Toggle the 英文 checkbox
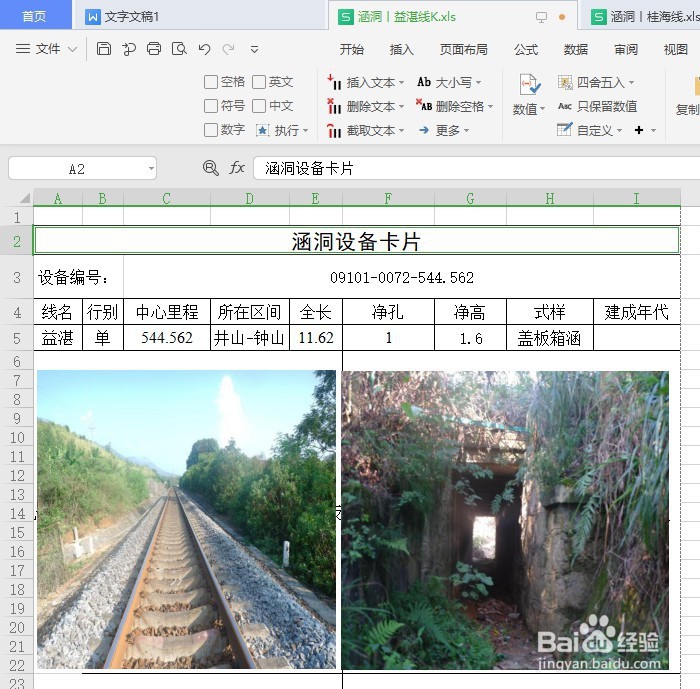This screenshot has height=689, width=700. pyautogui.click(x=259, y=82)
